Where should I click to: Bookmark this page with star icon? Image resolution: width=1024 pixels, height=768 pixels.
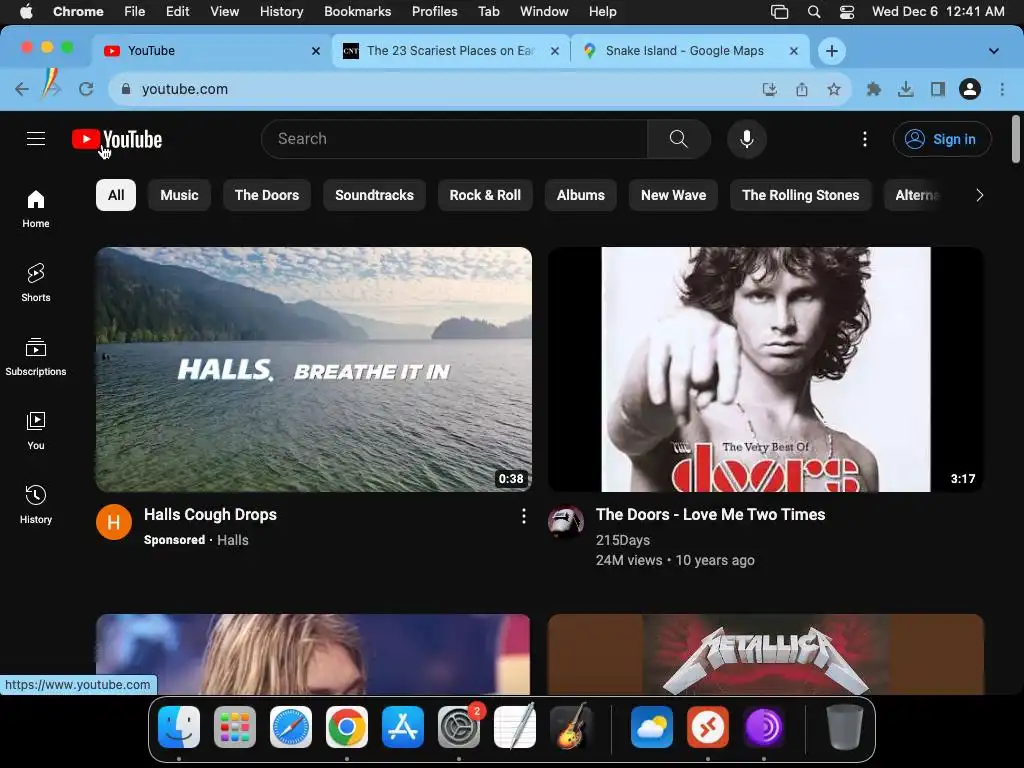[x=834, y=89]
